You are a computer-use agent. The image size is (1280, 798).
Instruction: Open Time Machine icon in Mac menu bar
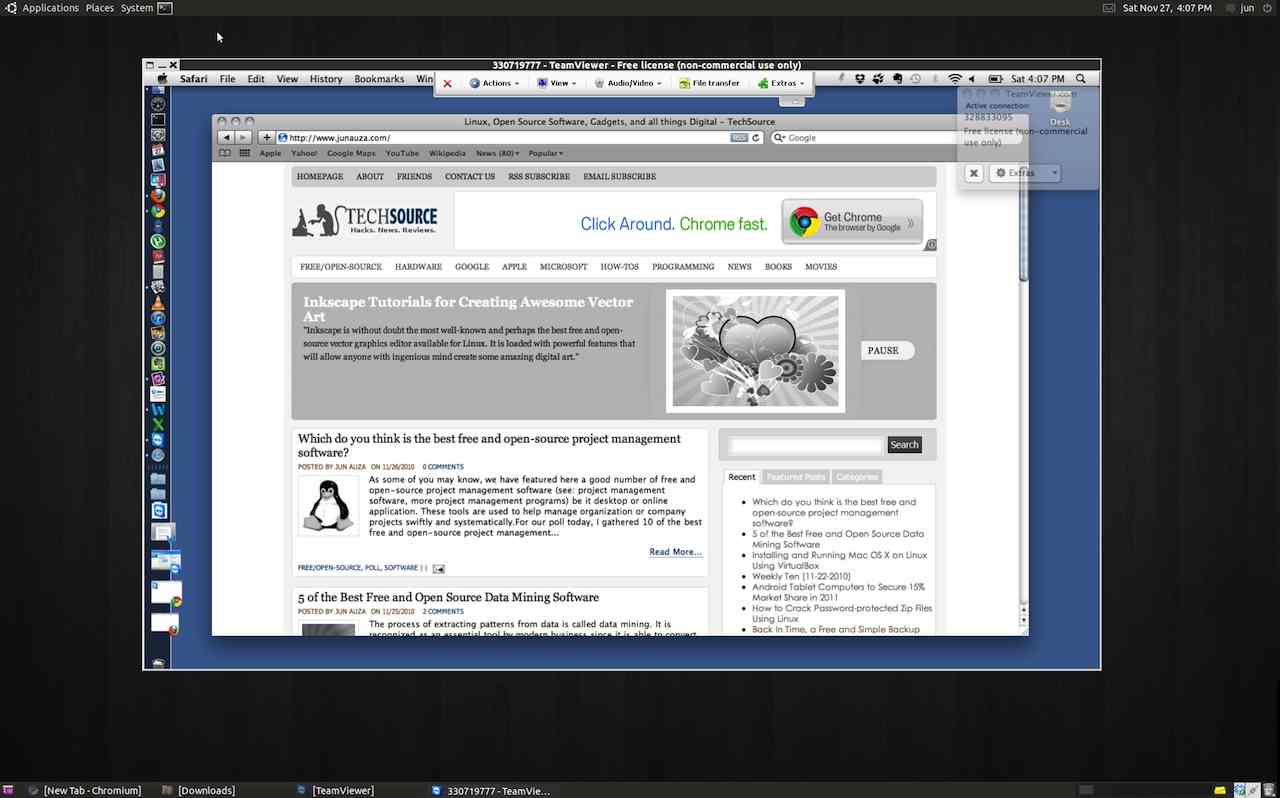pyautogui.click(x=916, y=79)
